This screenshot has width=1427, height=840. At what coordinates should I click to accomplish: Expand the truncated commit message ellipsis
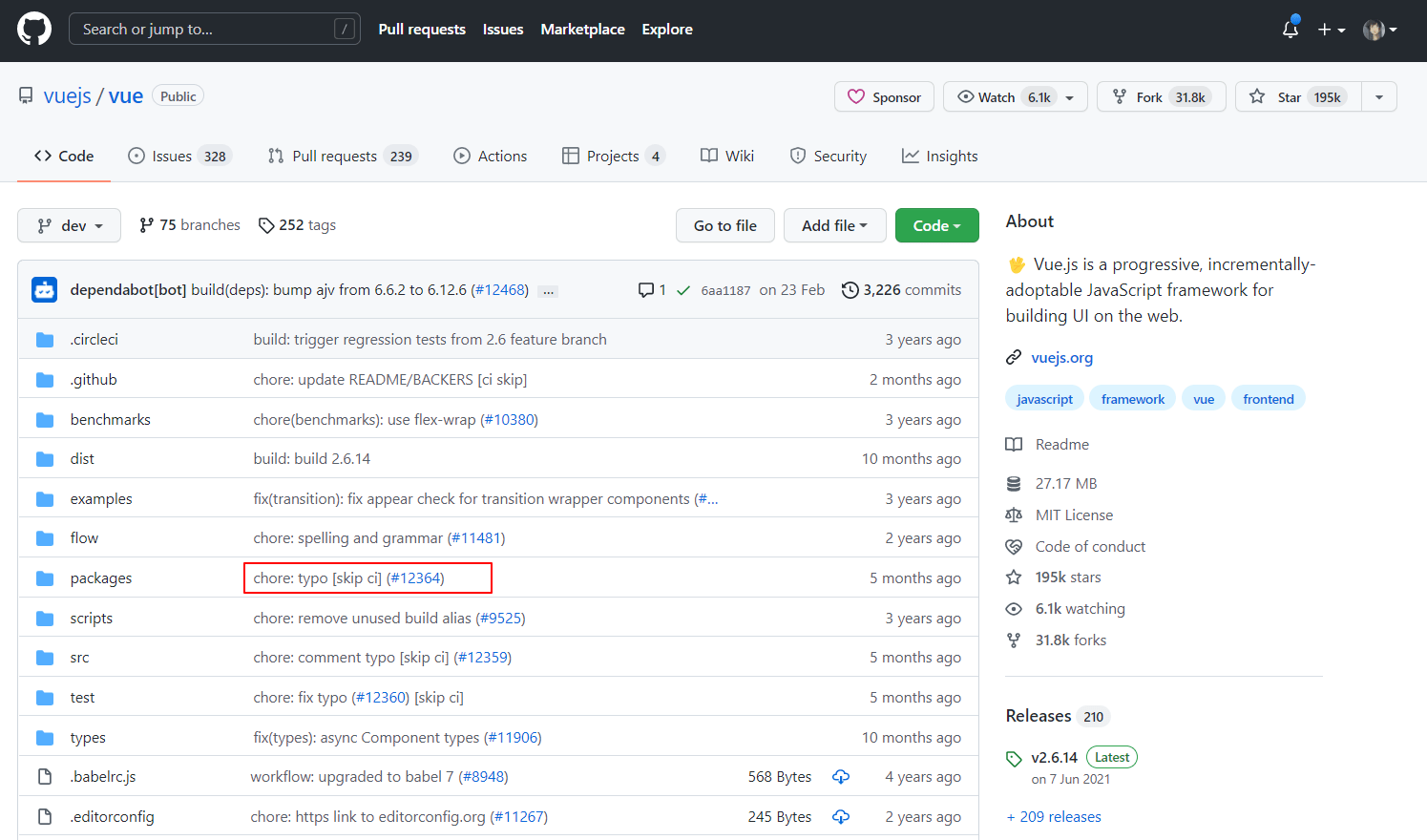click(x=548, y=290)
